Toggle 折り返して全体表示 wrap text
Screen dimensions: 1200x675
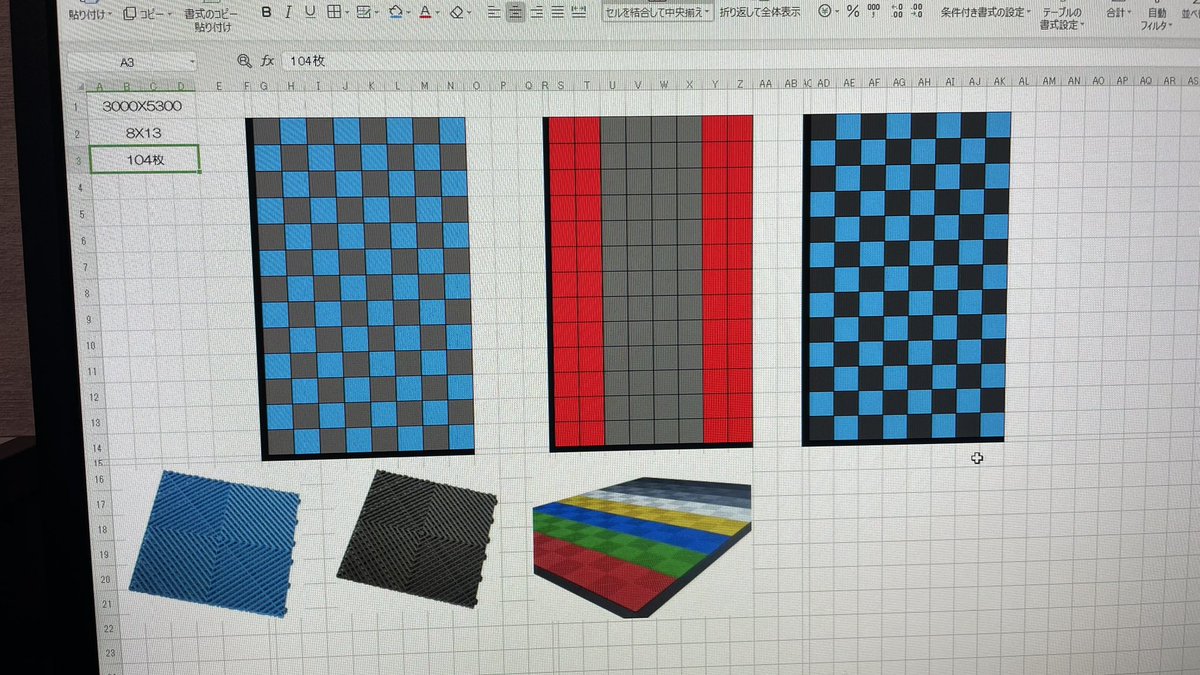[760, 12]
